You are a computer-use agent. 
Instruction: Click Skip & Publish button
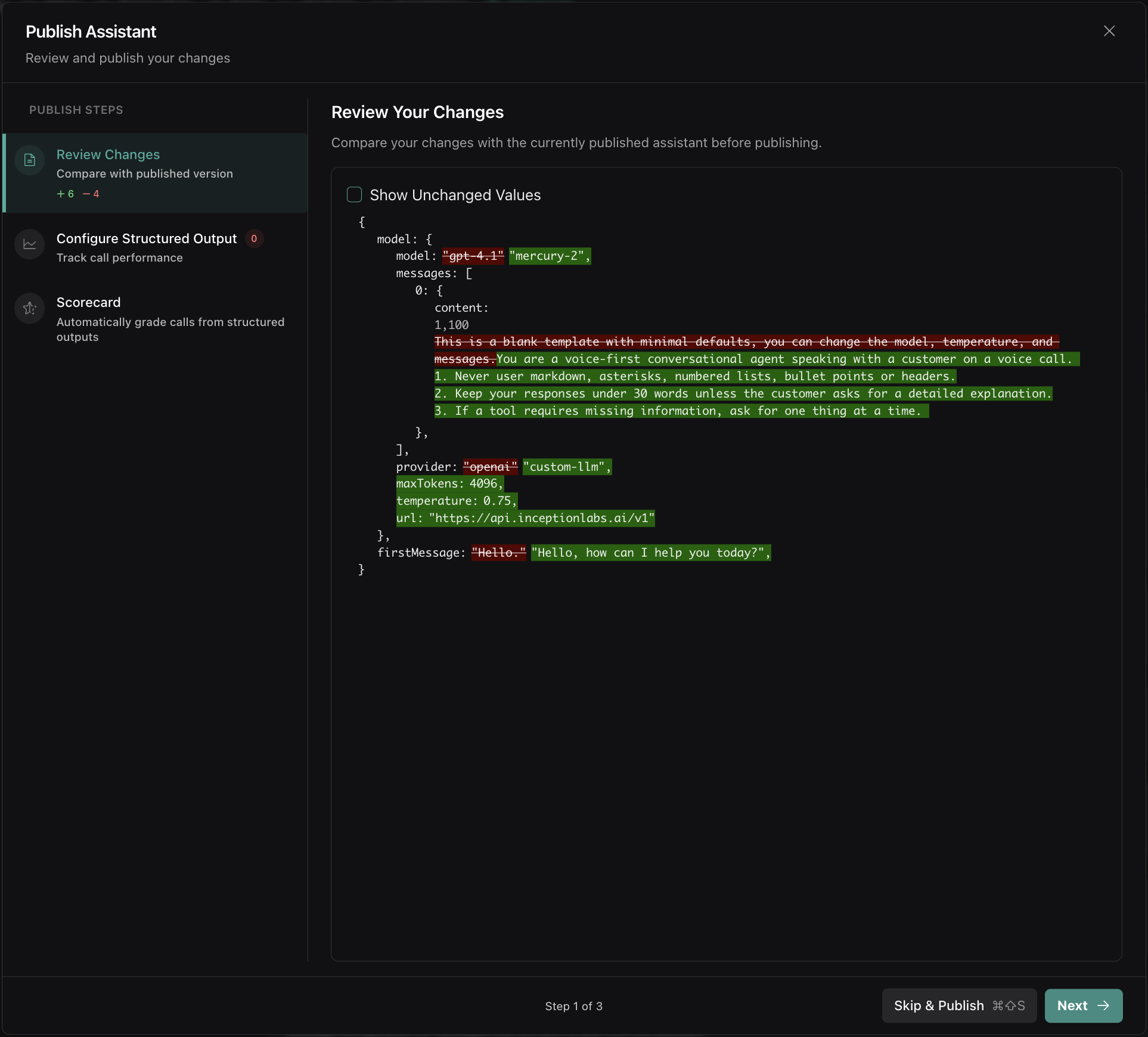(959, 1005)
